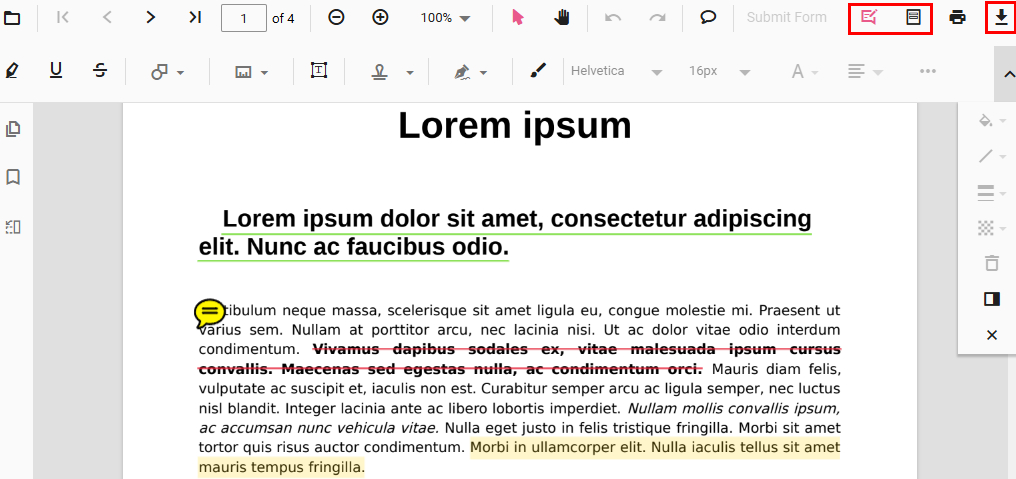Open the page organizer side panel
The width and height of the screenshot is (1016, 479).
click(13, 226)
